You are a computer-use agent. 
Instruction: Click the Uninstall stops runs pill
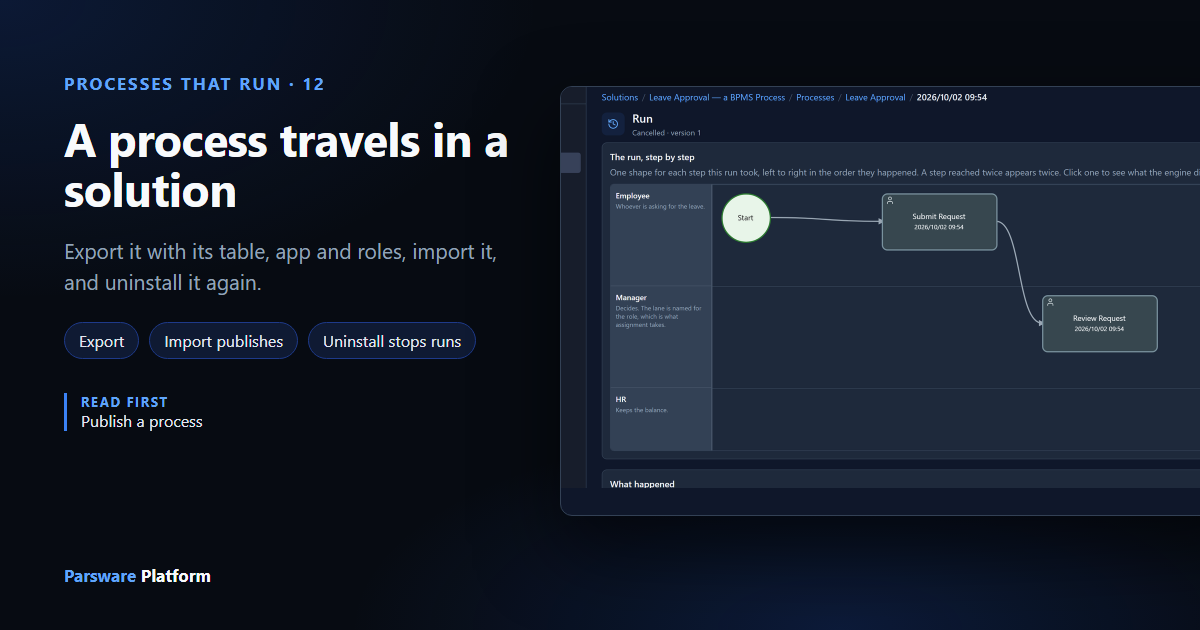pos(392,341)
